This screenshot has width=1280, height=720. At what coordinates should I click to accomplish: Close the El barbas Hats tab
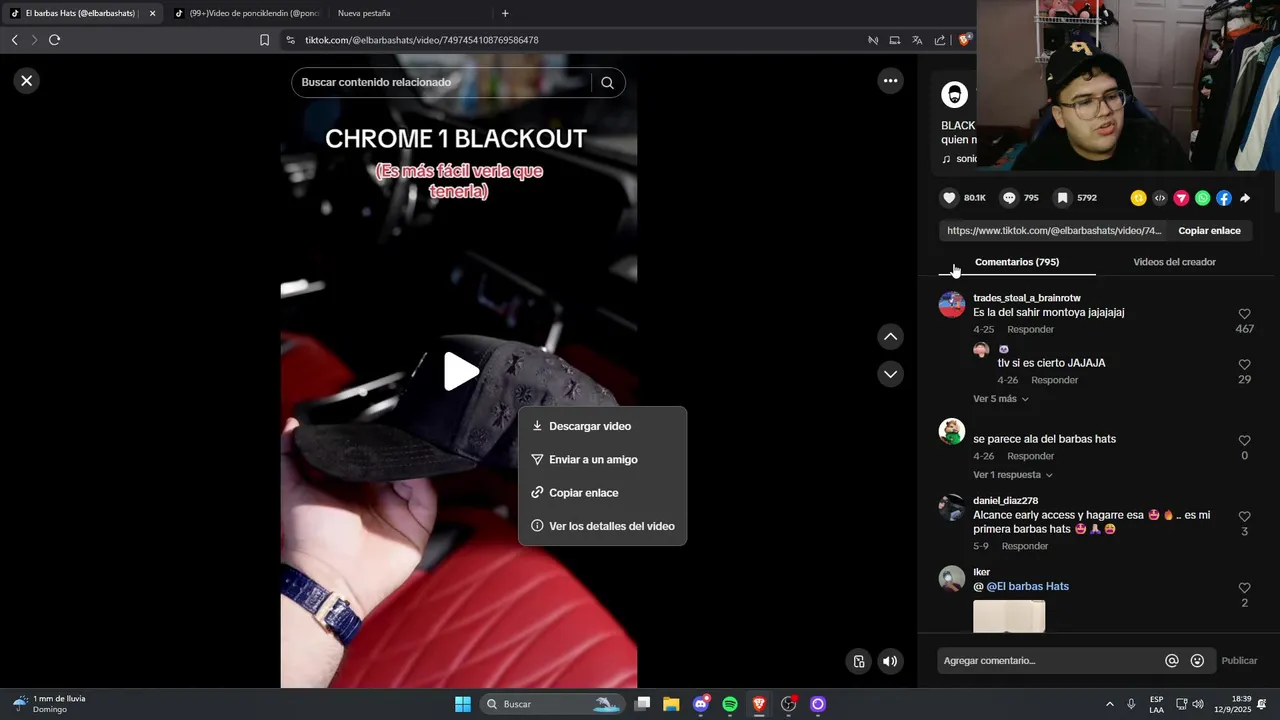[x=152, y=13]
